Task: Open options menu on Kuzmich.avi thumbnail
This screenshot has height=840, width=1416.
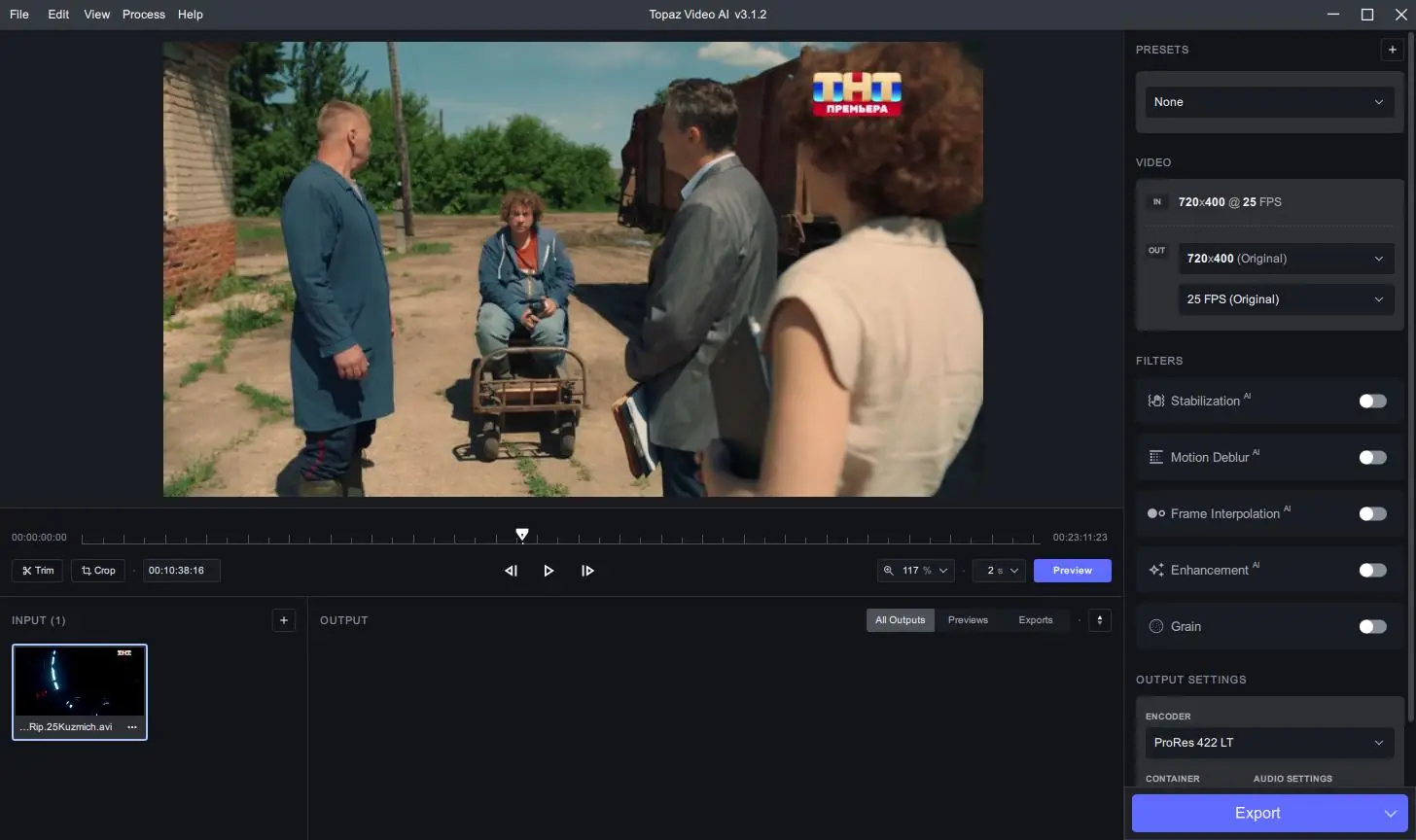Action: click(x=132, y=727)
